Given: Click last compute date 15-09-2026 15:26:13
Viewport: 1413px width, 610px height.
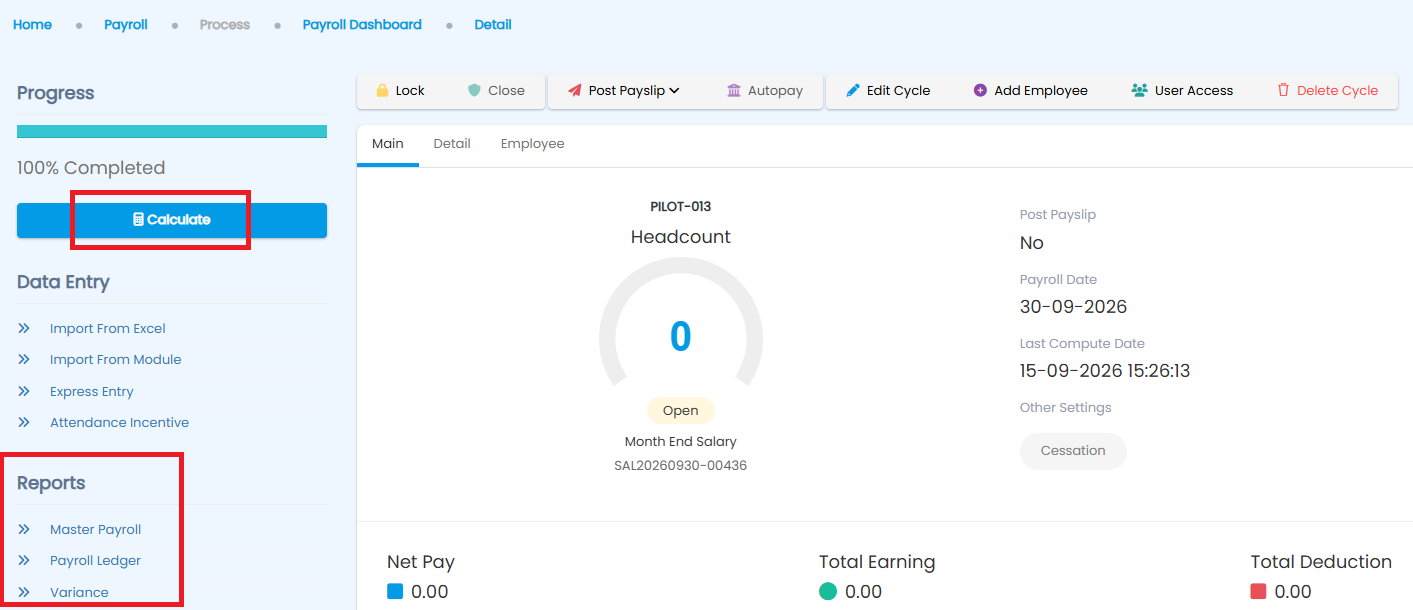Looking at the screenshot, I should click(x=1105, y=371).
